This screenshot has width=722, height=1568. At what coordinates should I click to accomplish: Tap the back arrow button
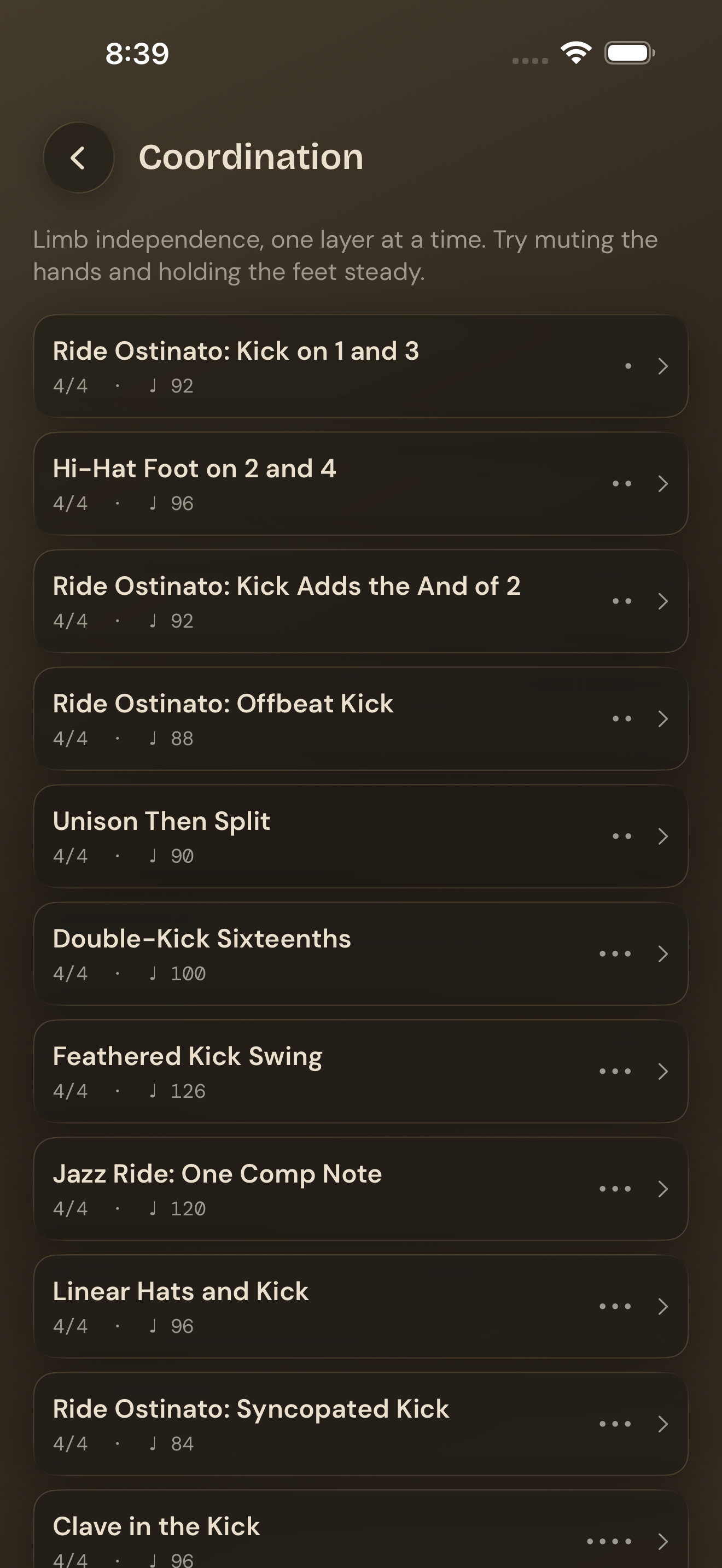click(x=79, y=157)
